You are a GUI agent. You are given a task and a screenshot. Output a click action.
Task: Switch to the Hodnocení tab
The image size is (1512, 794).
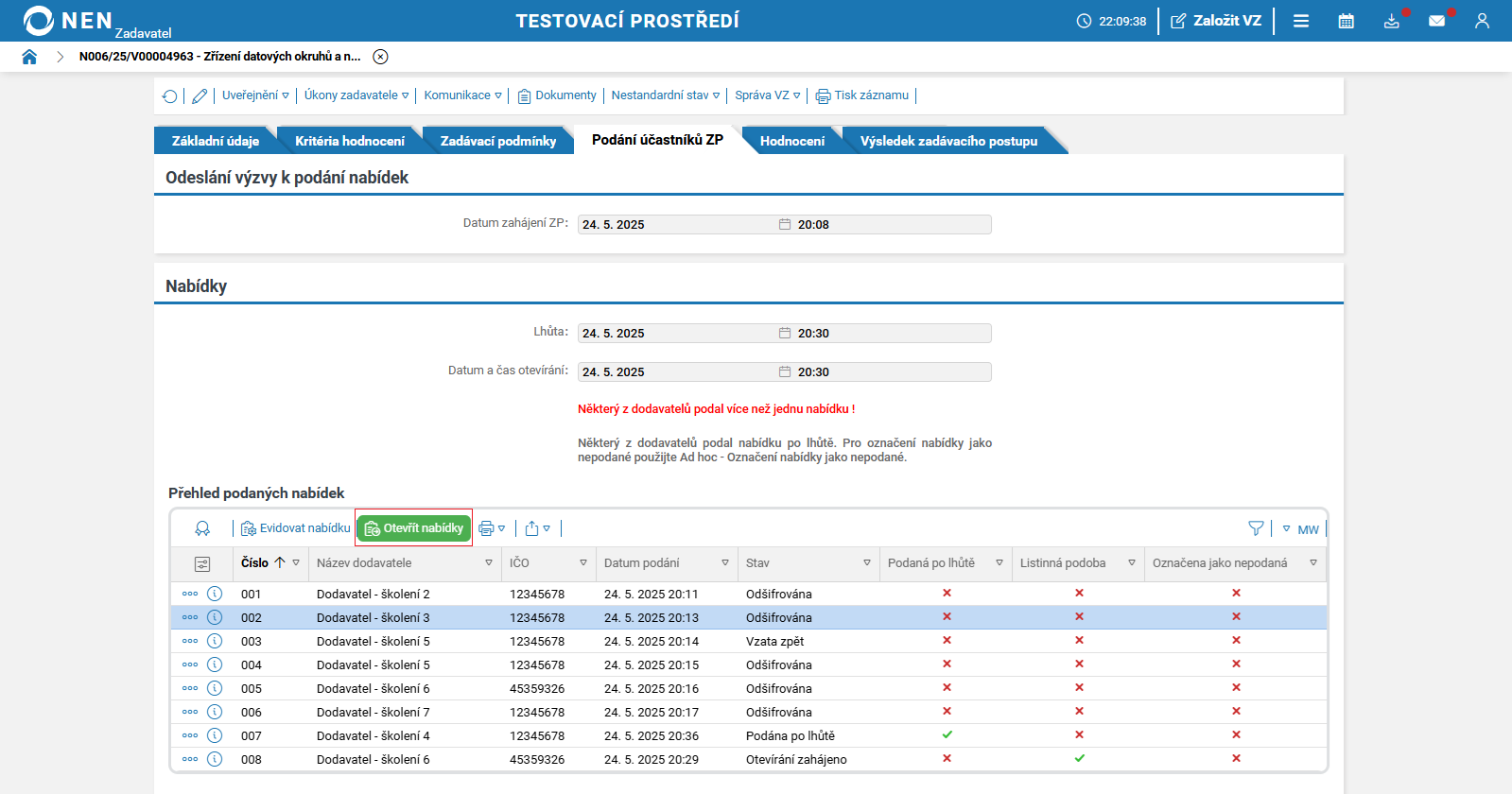791,141
